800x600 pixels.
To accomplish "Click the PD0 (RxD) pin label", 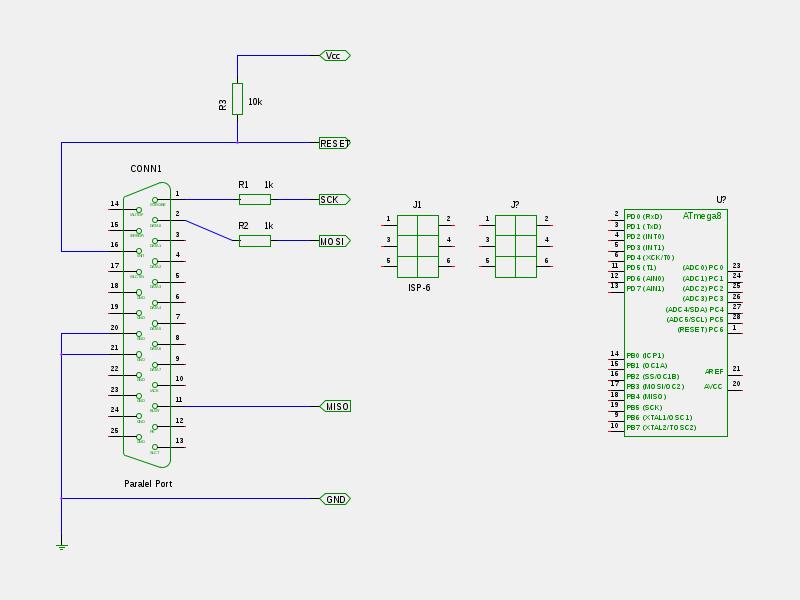I will click(644, 216).
